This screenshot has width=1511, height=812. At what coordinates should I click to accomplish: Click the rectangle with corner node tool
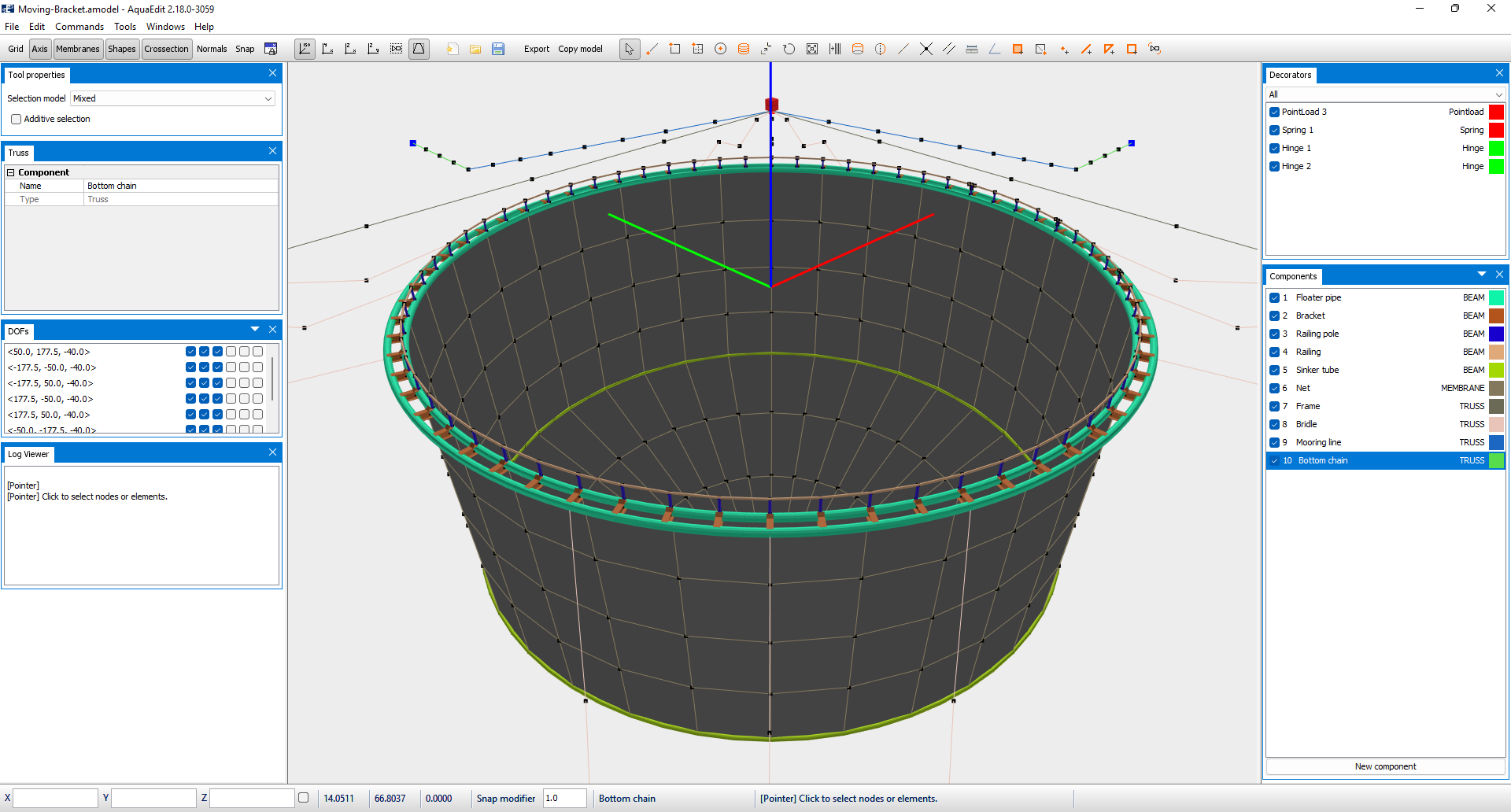click(x=674, y=49)
